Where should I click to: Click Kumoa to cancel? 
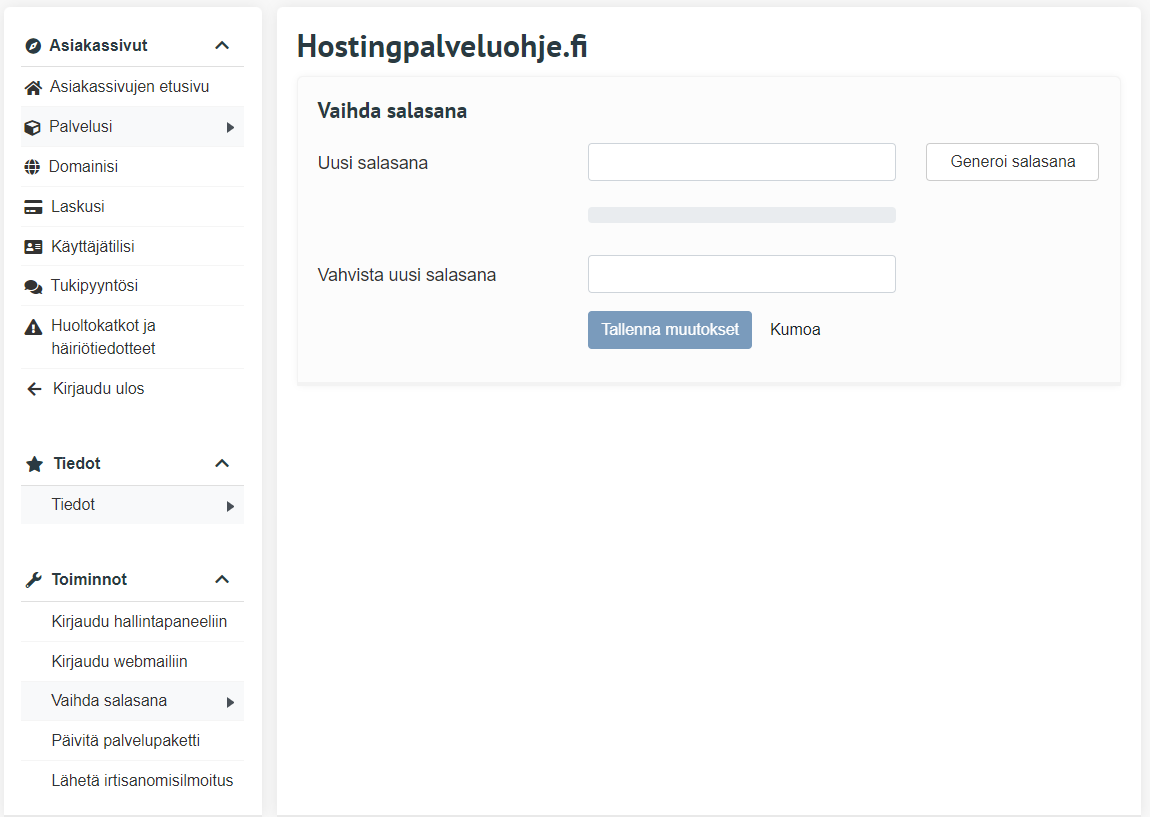(795, 330)
